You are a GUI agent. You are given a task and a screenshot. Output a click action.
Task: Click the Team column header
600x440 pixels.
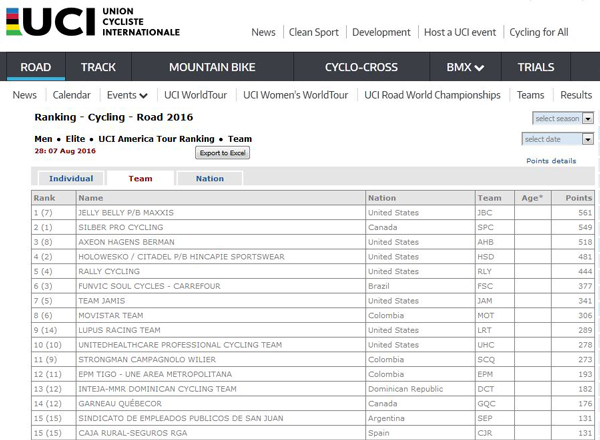click(495, 198)
